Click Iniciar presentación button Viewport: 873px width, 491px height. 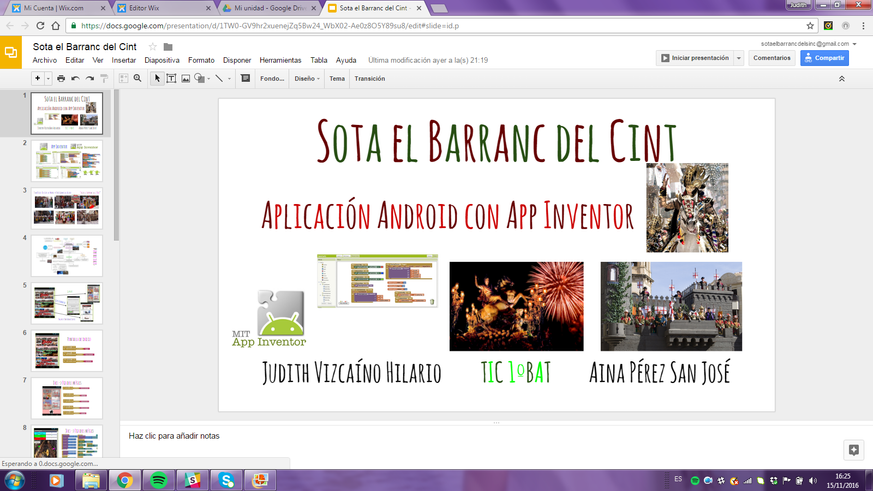(695, 58)
